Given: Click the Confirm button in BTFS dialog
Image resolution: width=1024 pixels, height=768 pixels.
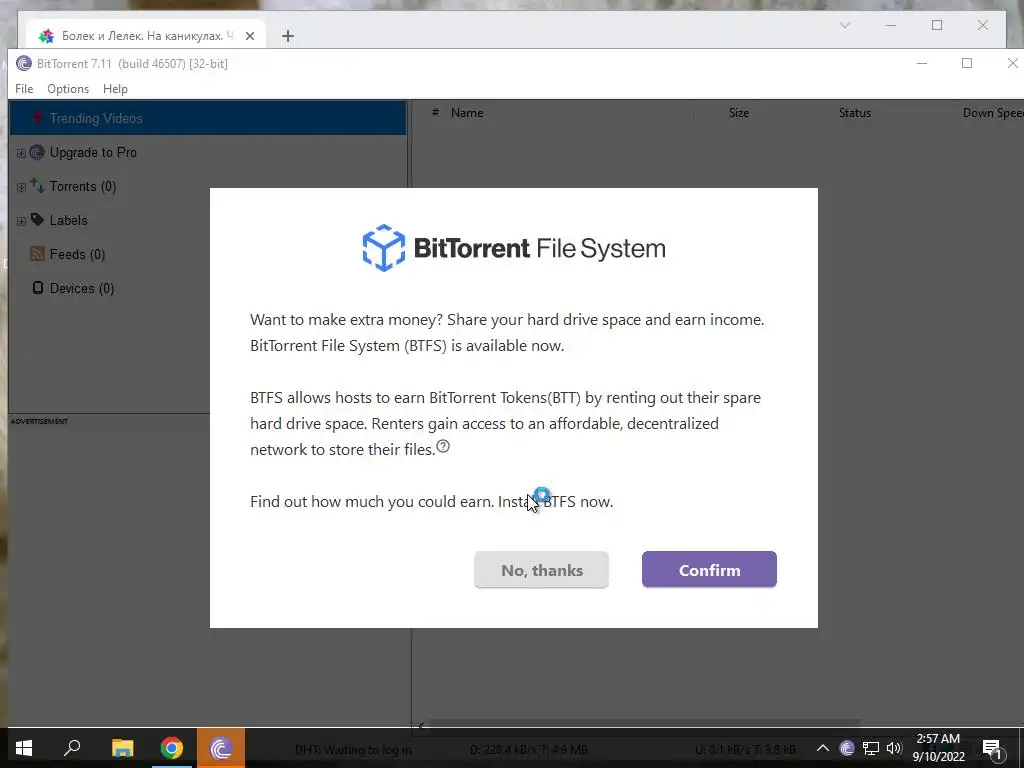Looking at the screenshot, I should [709, 569].
